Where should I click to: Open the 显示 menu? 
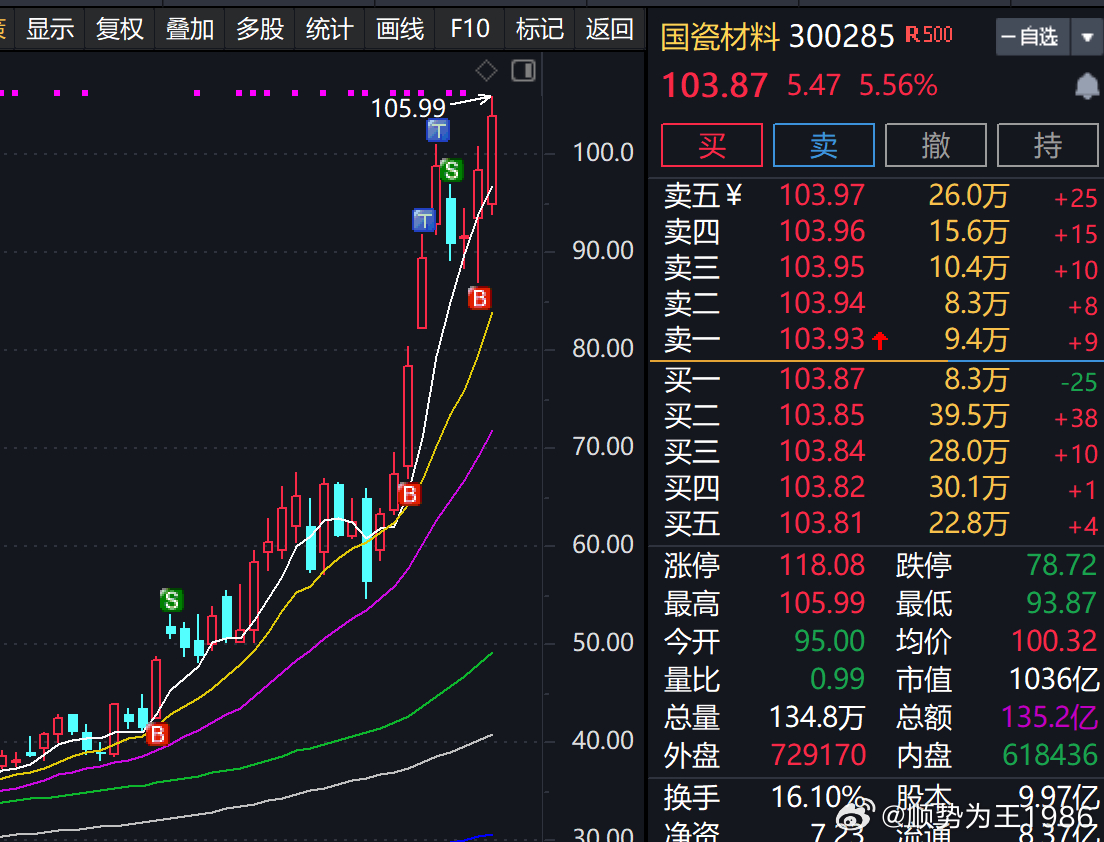(50, 29)
